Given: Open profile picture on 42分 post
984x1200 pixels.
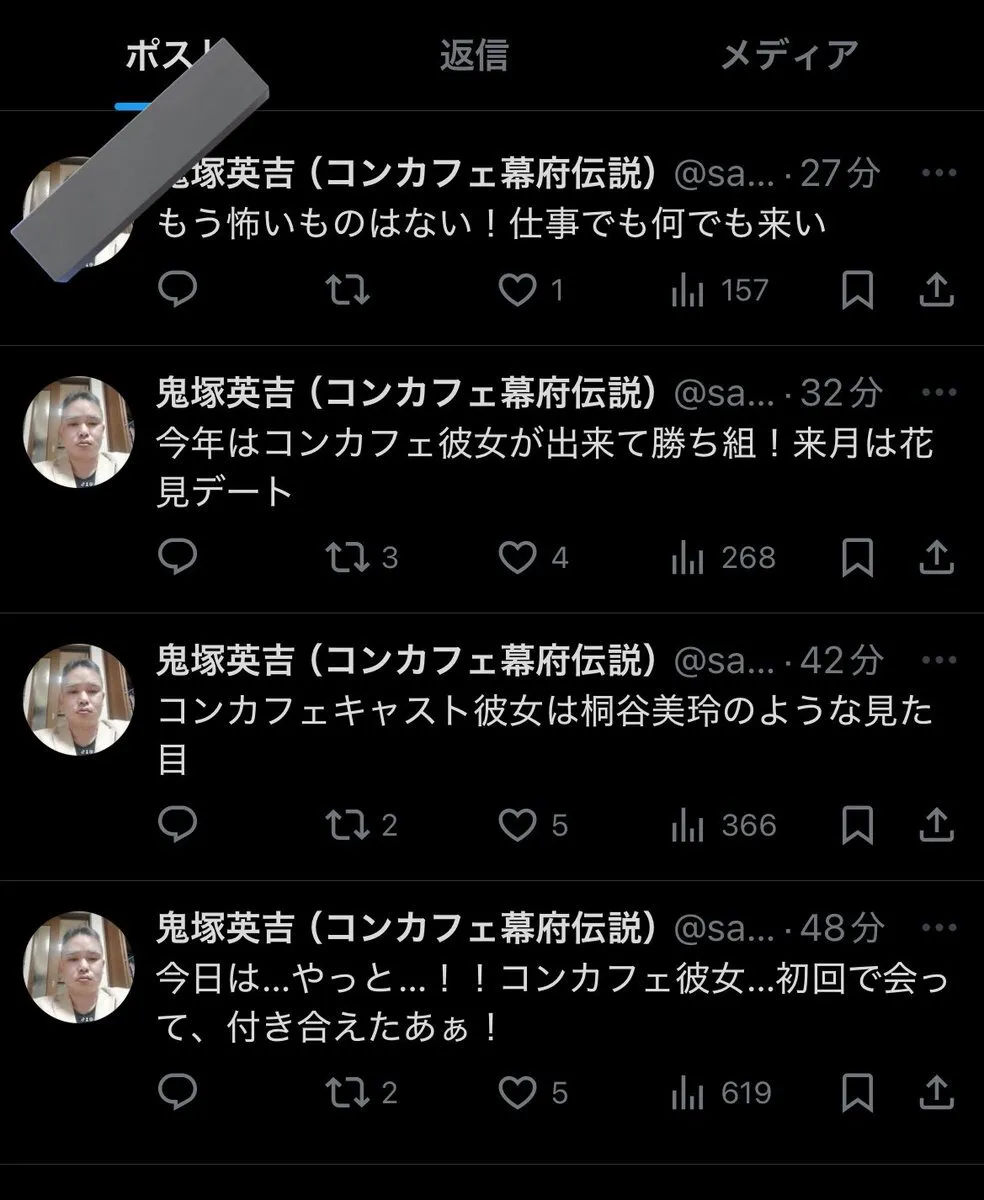Looking at the screenshot, I should point(78,699).
